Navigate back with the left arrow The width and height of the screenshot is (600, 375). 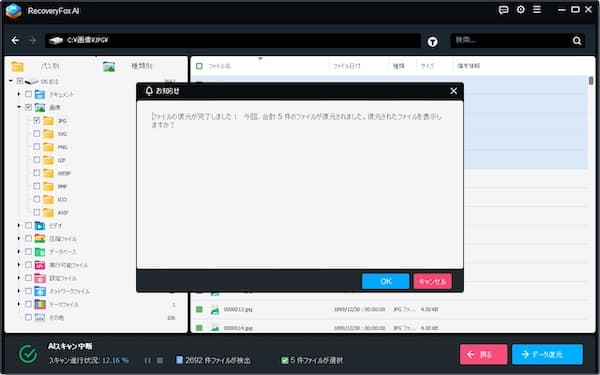point(15,40)
